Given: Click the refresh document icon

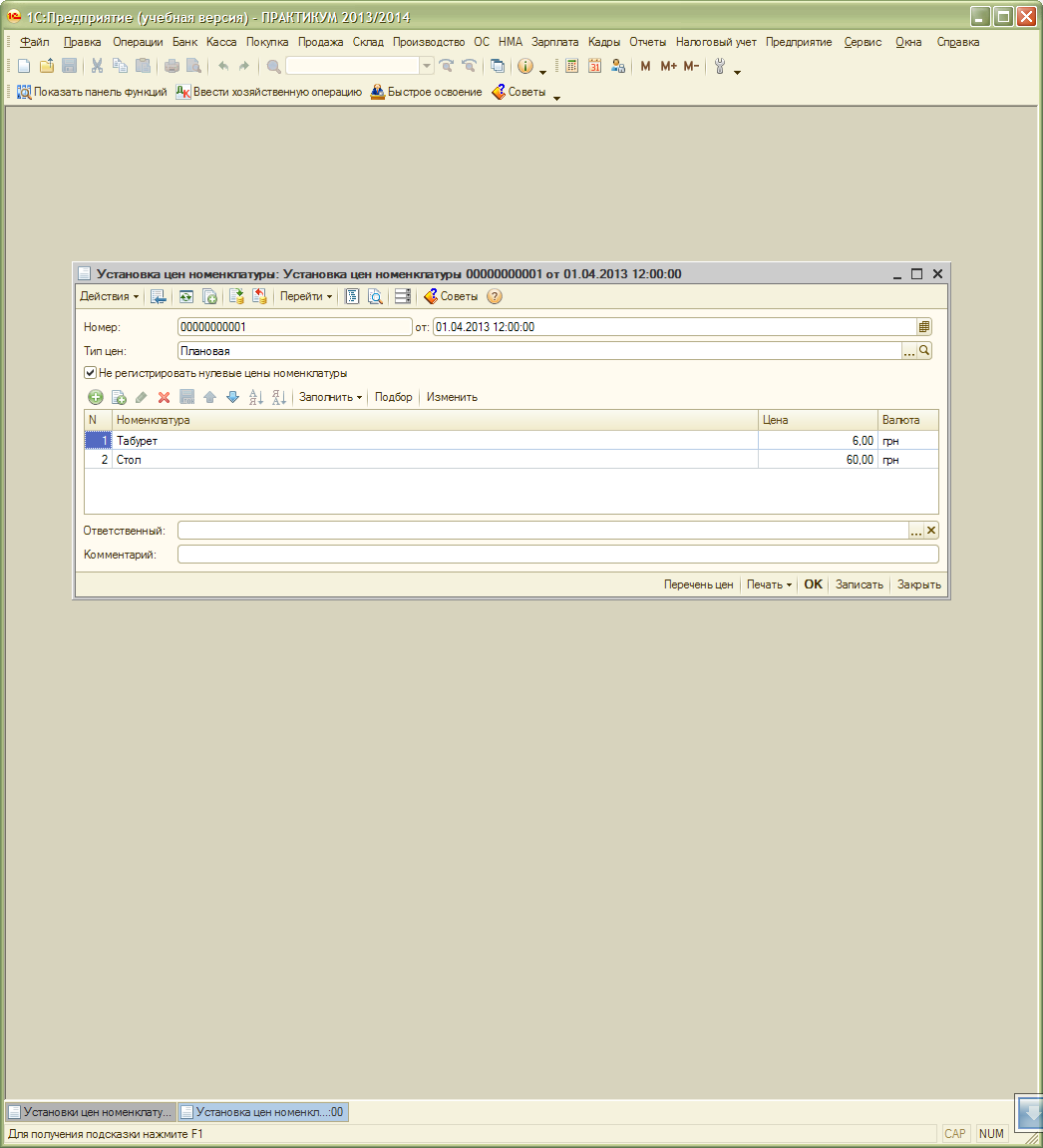Looking at the screenshot, I should point(186,296).
